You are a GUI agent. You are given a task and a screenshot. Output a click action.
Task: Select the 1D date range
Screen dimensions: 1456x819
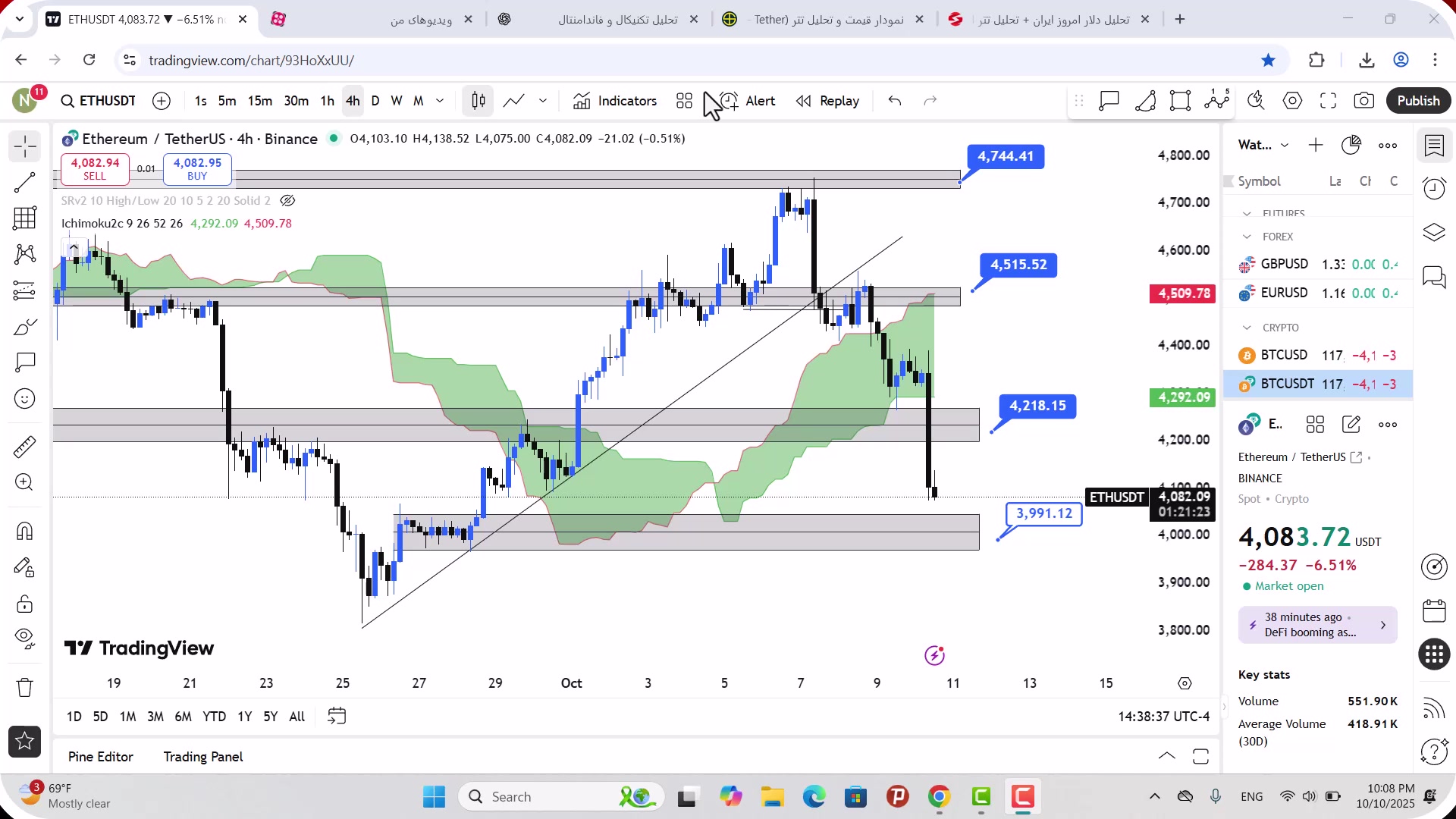pos(74,717)
